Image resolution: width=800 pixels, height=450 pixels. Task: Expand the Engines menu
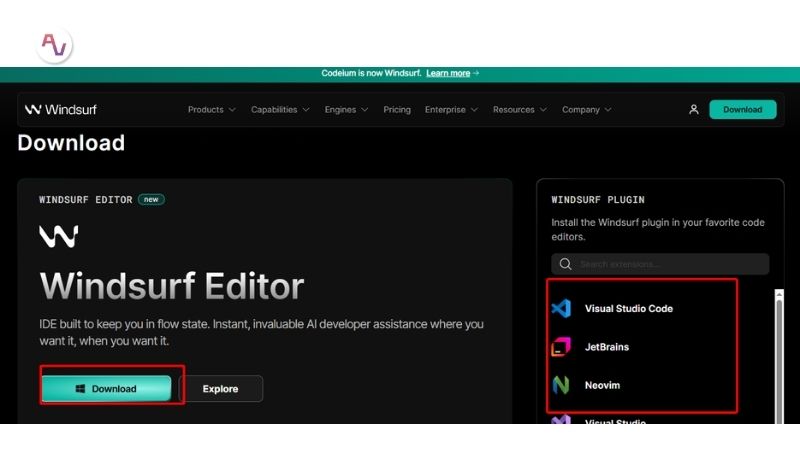click(x=346, y=110)
